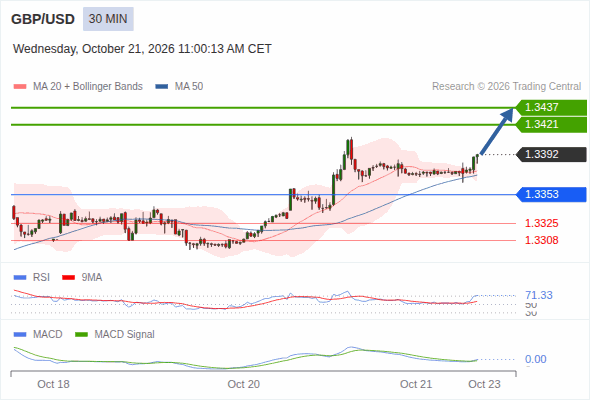Click the 30 MIN timeframe badge
This screenshot has height=400, width=590.
pyautogui.click(x=108, y=19)
